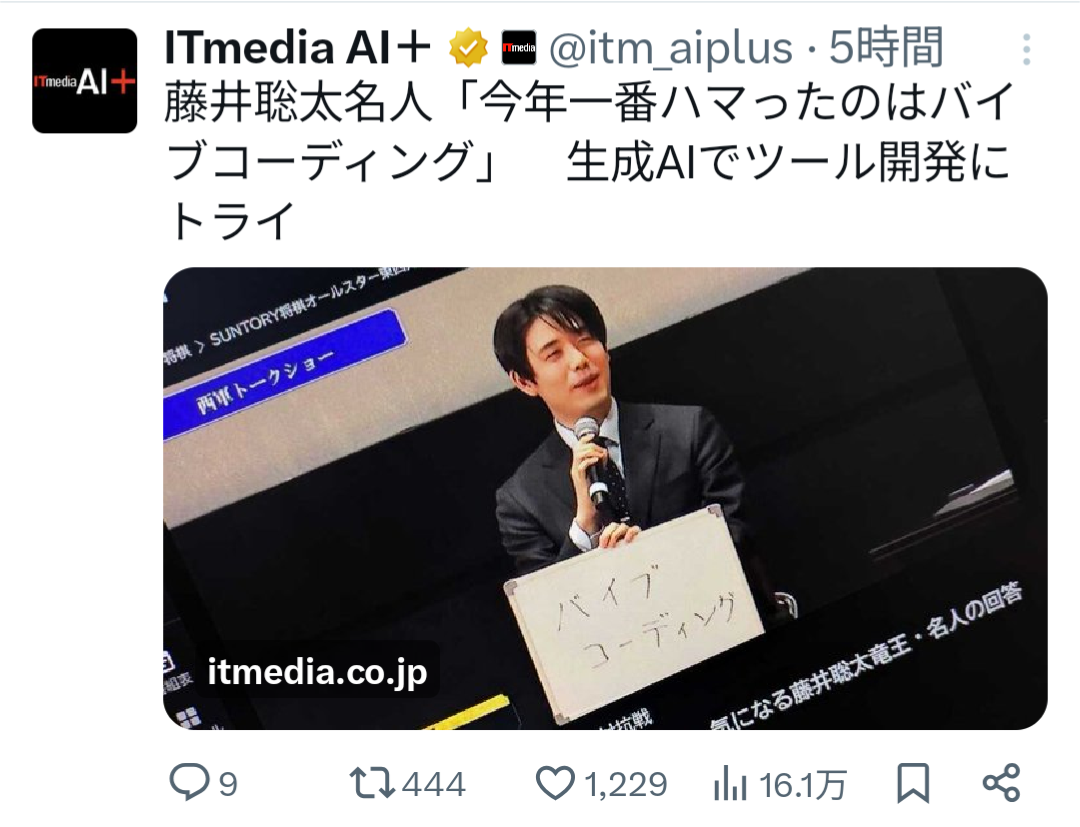Like the tweet with the heart icon
Image resolution: width=1080 pixels, height=827 pixels.
point(554,784)
